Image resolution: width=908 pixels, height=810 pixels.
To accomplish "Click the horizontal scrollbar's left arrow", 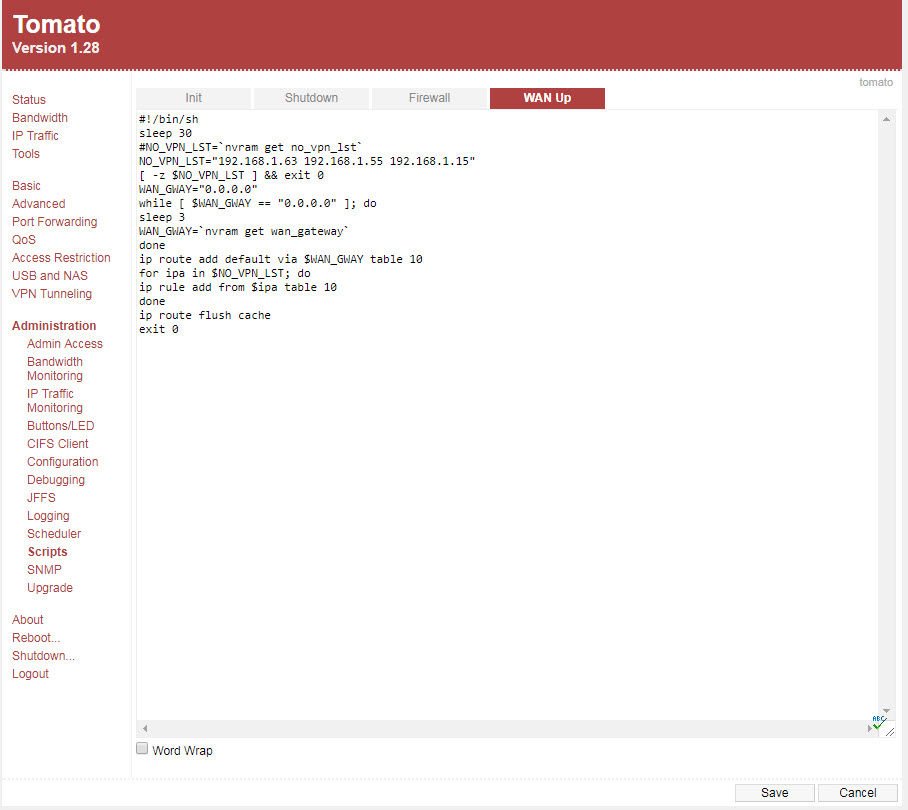I will (145, 728).
